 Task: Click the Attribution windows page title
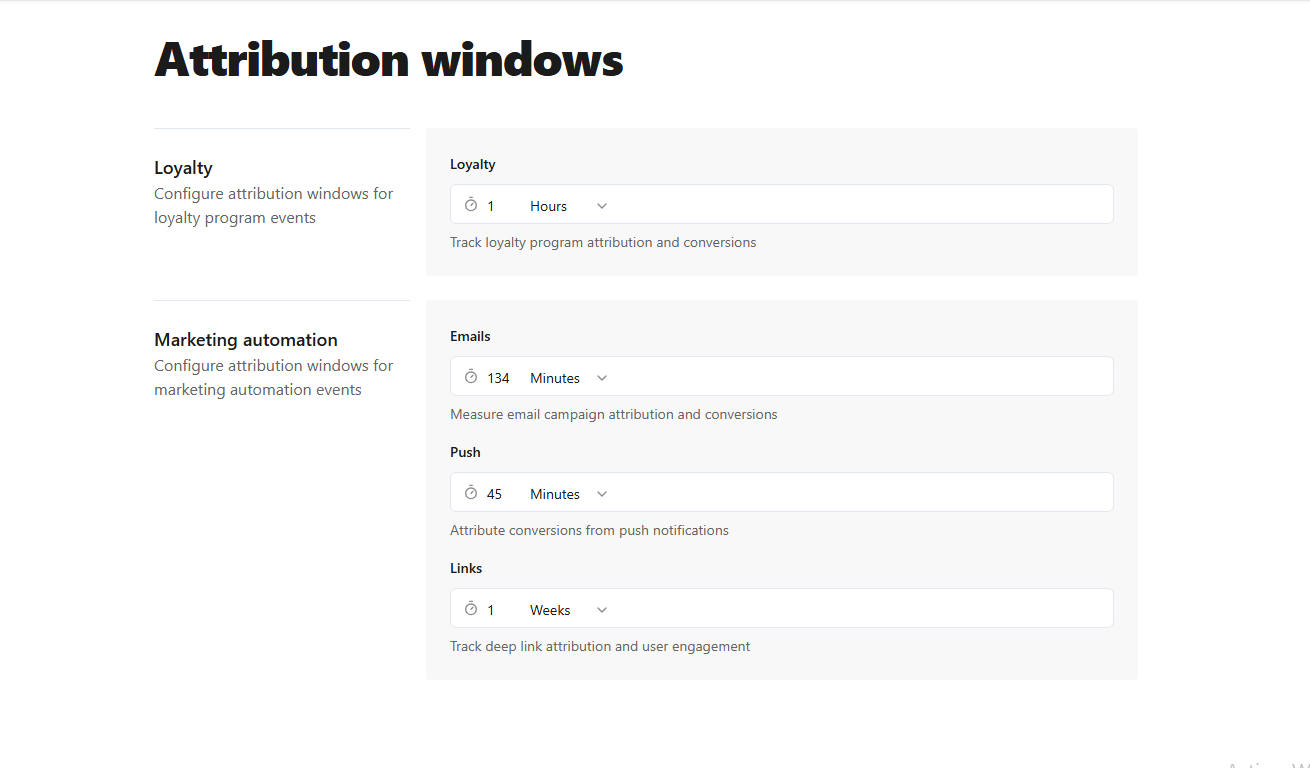coord(388,60)
